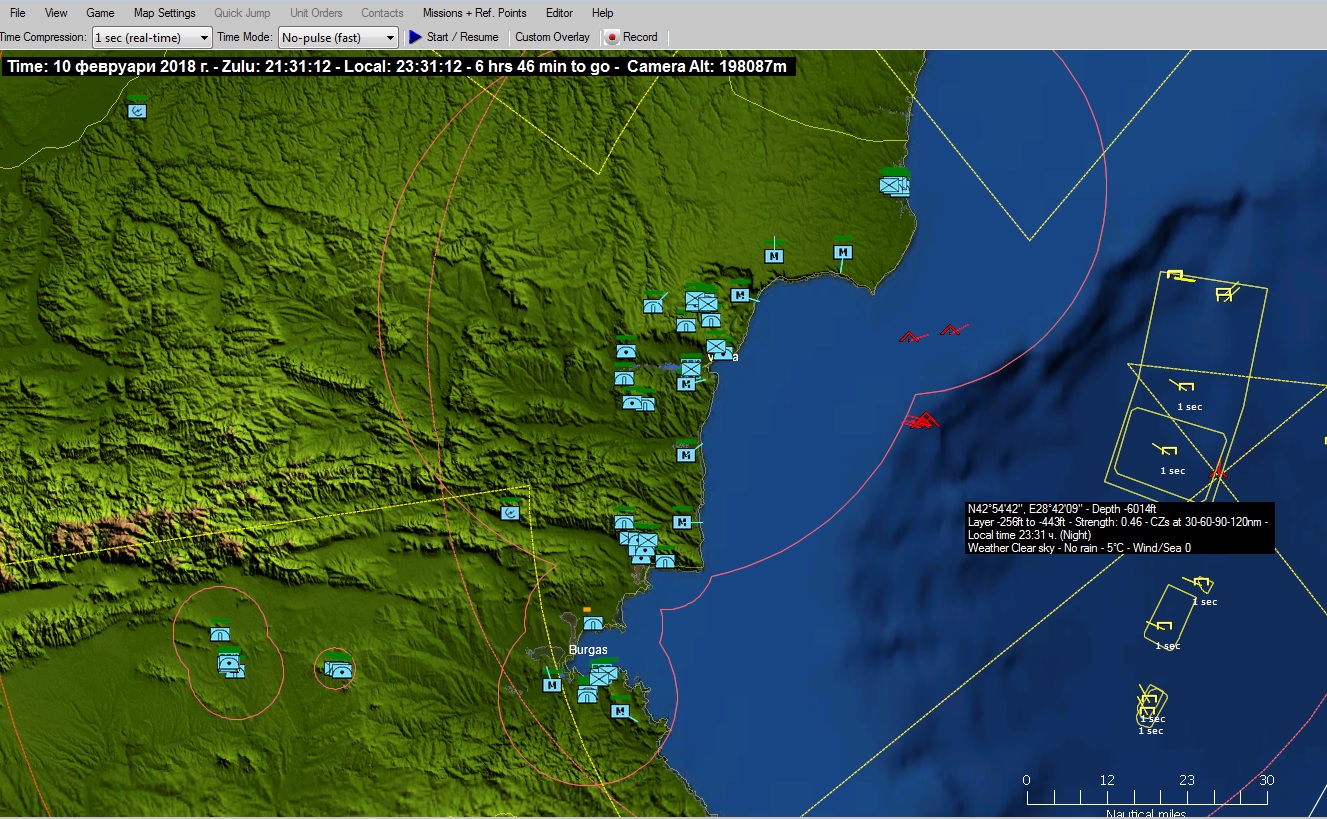Select the radar unit beside the dashed yellow corner
The width and height of the screenshot is (1327, 819).
click(x=510, y=513)
